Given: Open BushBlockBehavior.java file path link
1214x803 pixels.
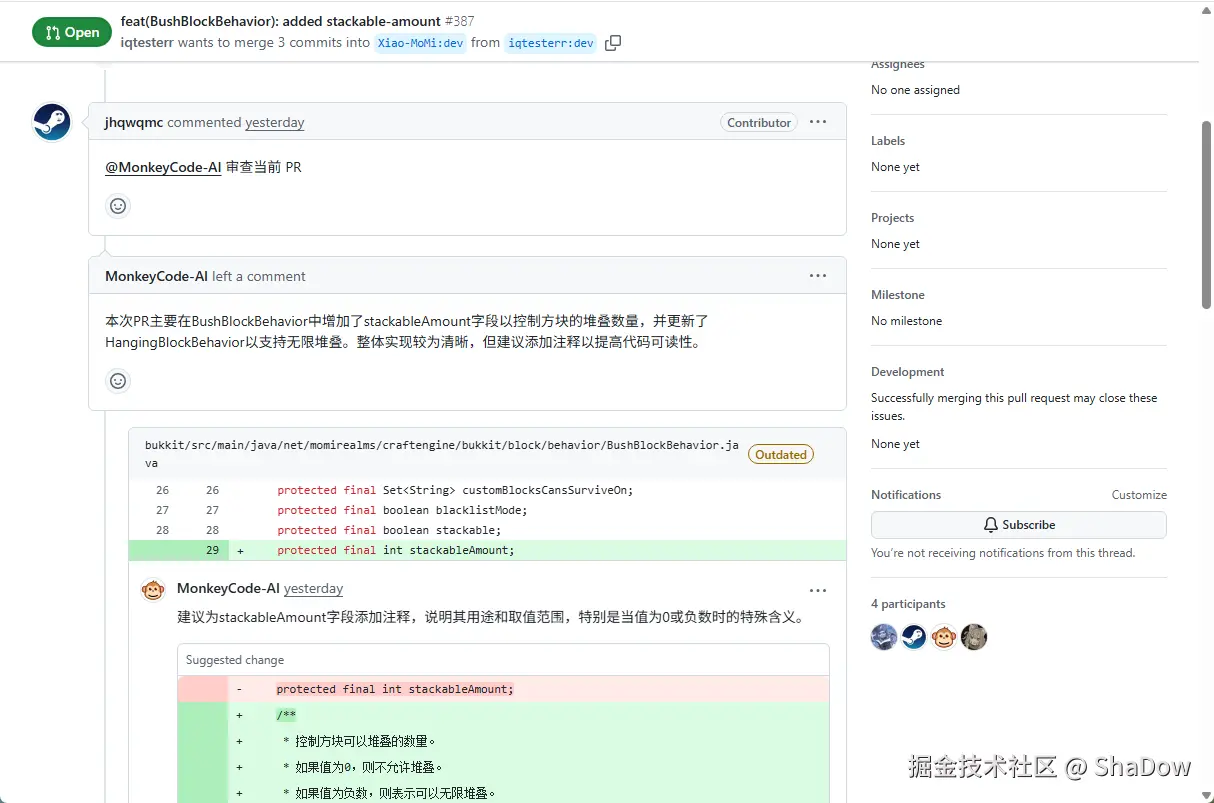Looking at the screenshot, I should tap(442, 454).
